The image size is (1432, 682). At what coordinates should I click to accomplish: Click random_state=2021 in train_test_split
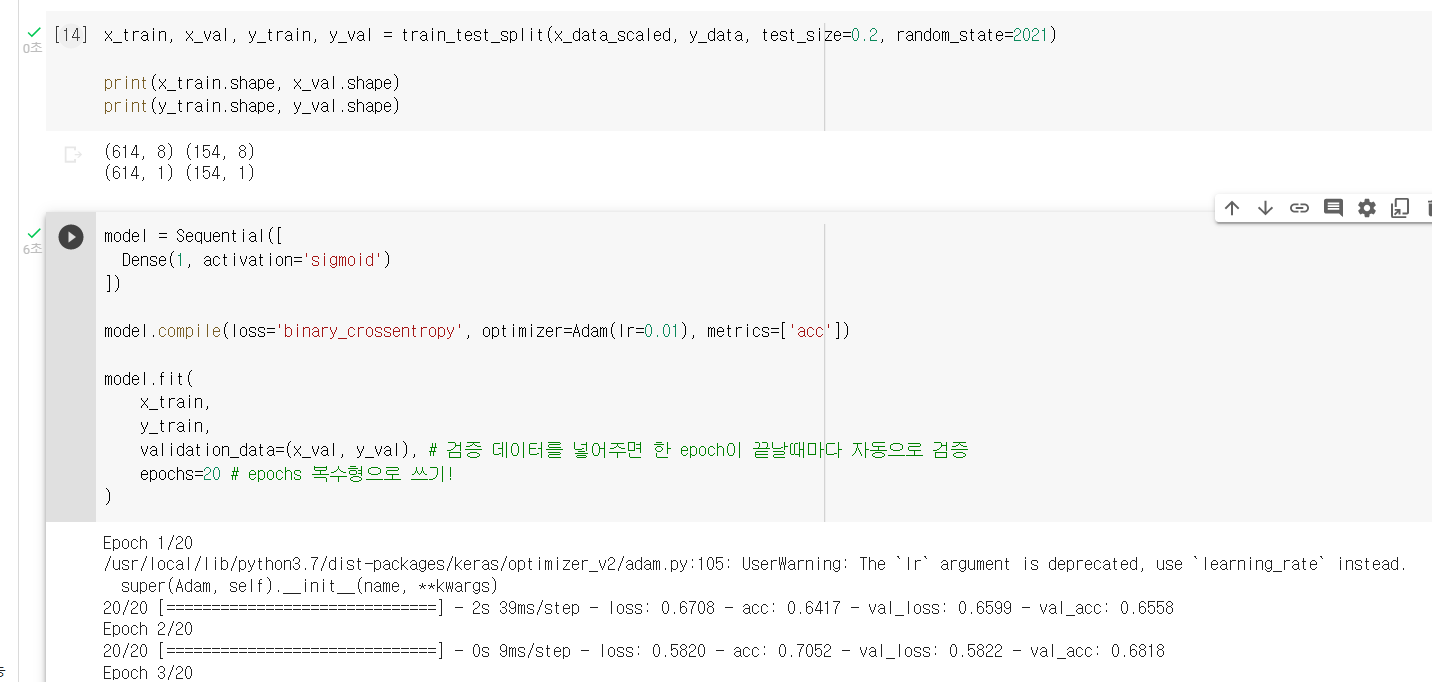pyautogui.click(x=972, y=35)
